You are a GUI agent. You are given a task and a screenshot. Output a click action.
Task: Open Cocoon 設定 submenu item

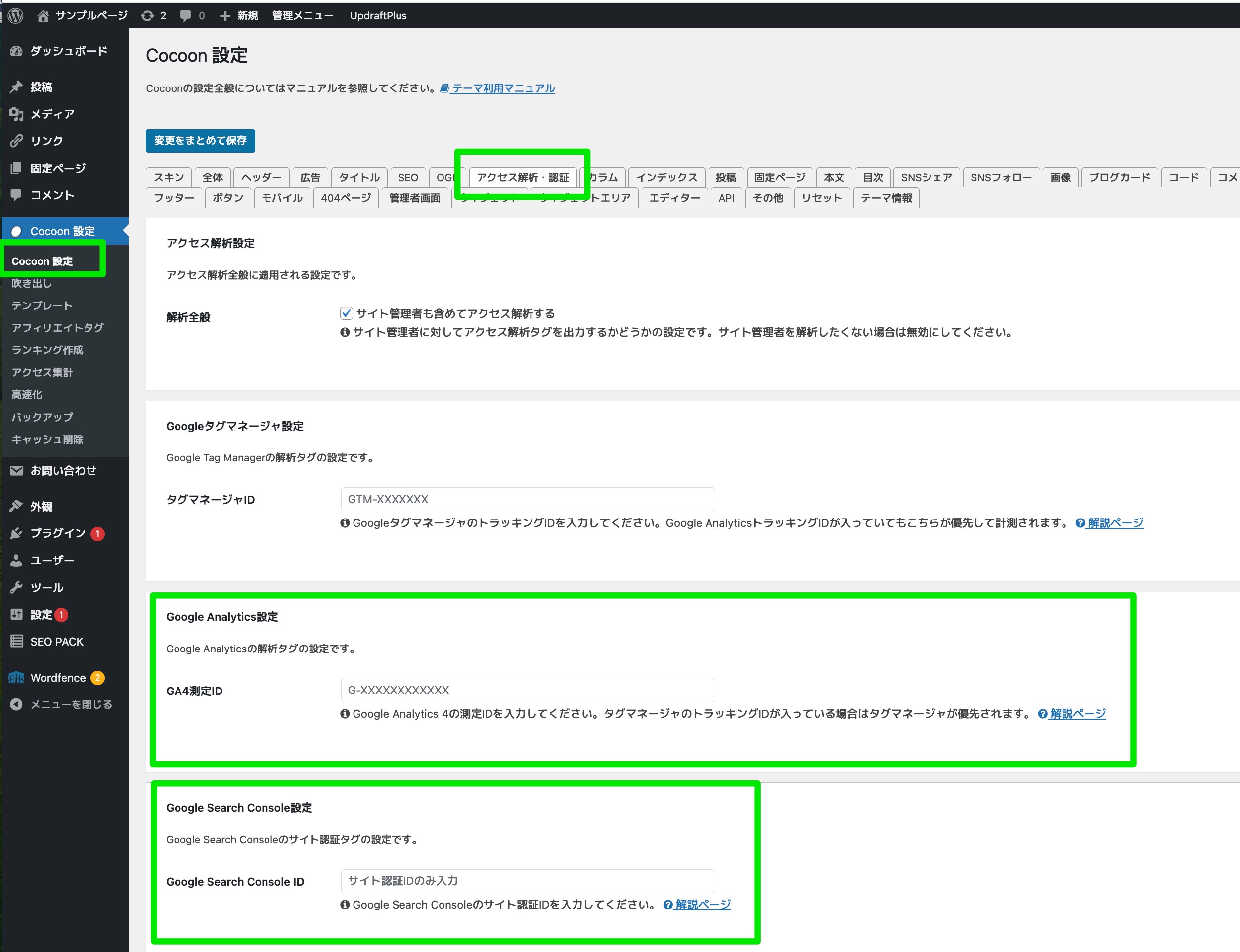[43, 261]
